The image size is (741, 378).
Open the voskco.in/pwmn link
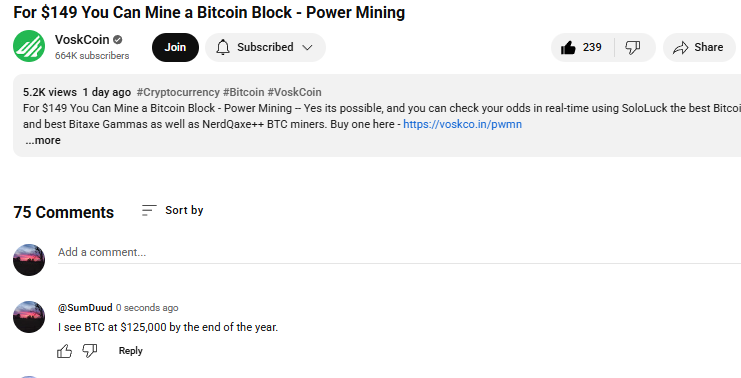click(x=462, y=124)
